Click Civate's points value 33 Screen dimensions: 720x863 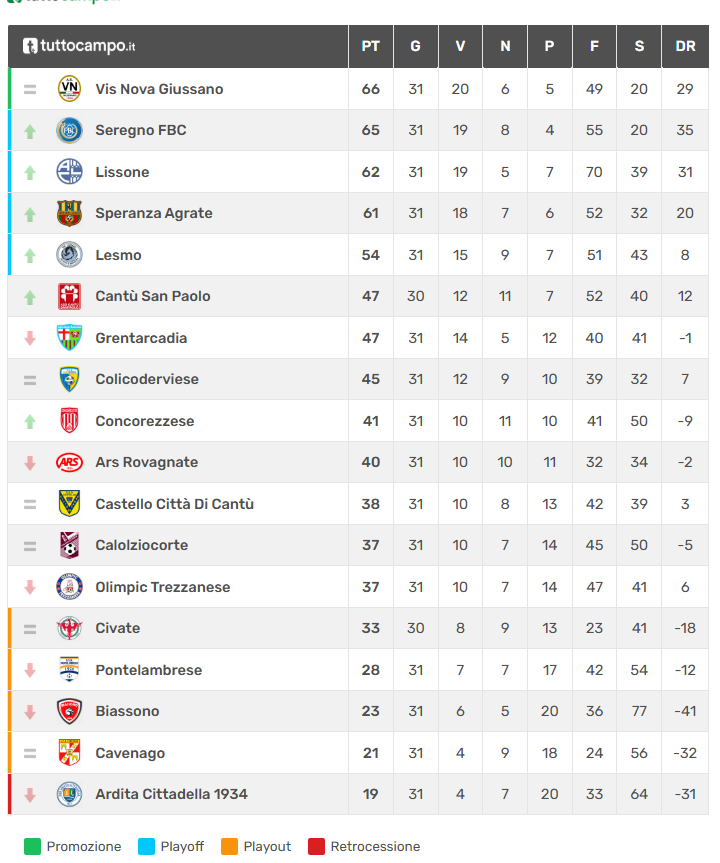pos(371,628)
